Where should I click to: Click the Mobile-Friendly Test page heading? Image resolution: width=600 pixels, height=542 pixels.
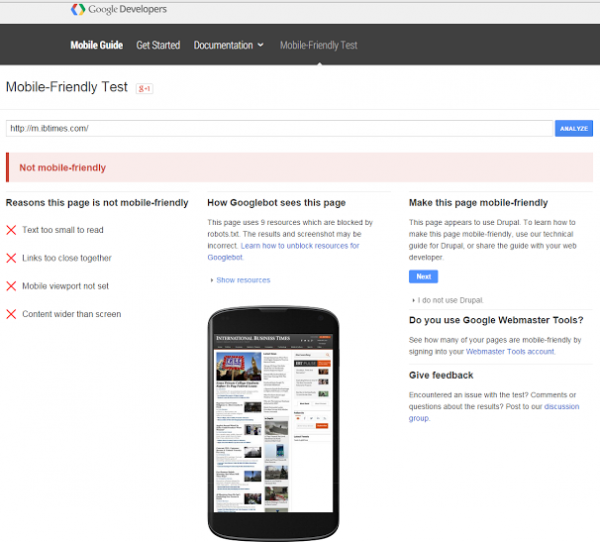coord(67,87)
